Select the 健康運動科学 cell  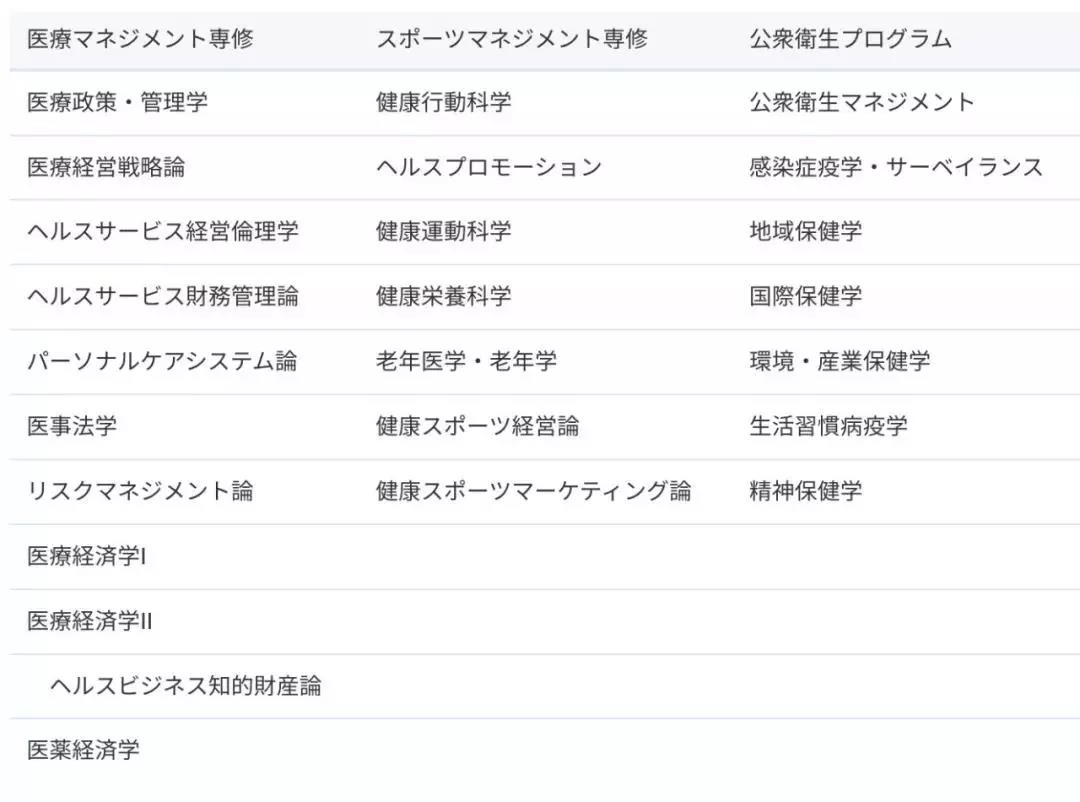(444, 232)
